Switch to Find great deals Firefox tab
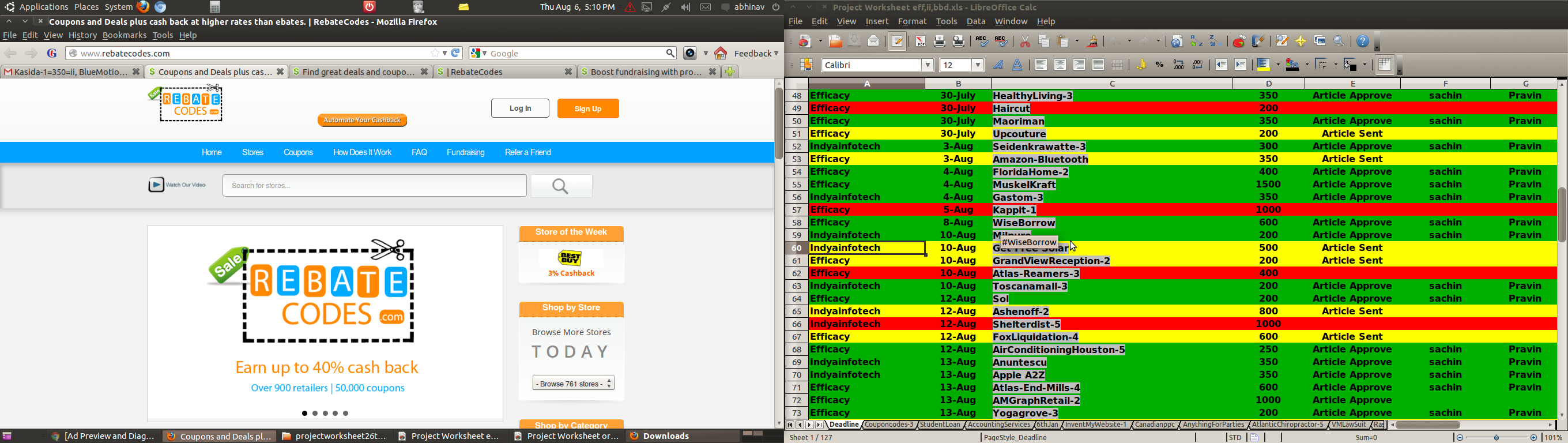This screenshot has width=1568, height=443. point(360,72)
